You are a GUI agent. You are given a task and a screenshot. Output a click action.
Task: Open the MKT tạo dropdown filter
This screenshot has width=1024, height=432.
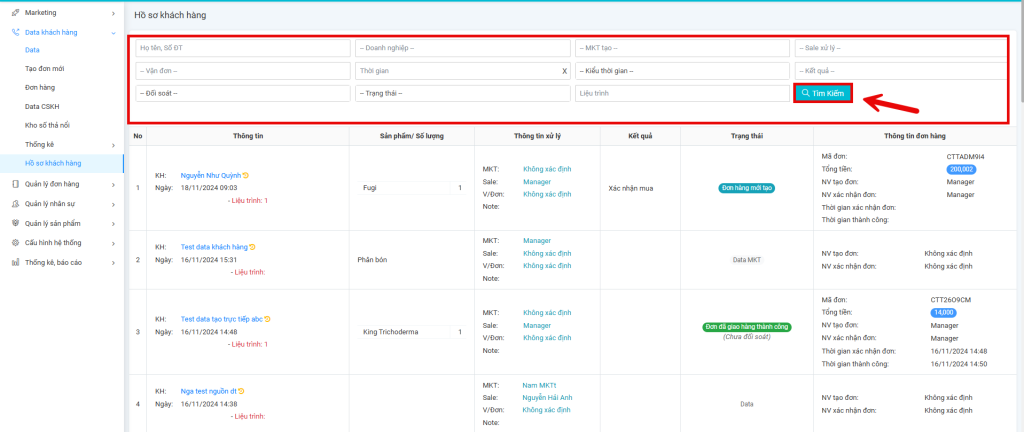(682, 48)
